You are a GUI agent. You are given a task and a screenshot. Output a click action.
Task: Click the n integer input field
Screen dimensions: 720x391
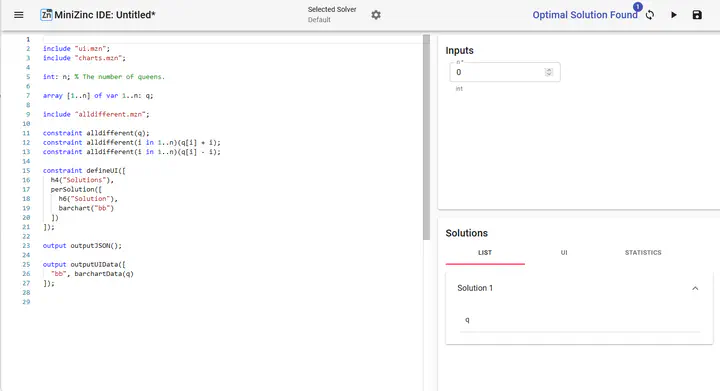pyautogui.click(x=505, y=72)
